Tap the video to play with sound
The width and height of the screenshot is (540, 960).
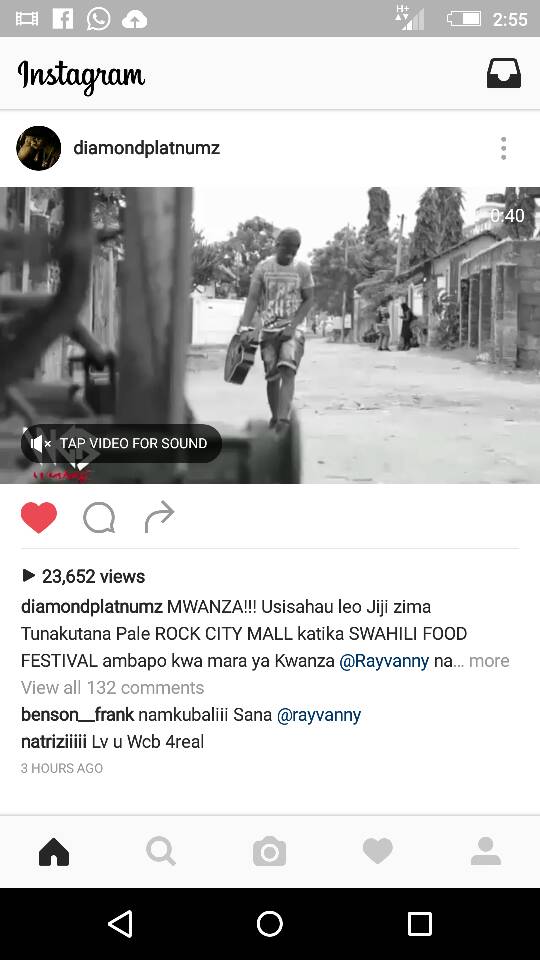(270, 335)
